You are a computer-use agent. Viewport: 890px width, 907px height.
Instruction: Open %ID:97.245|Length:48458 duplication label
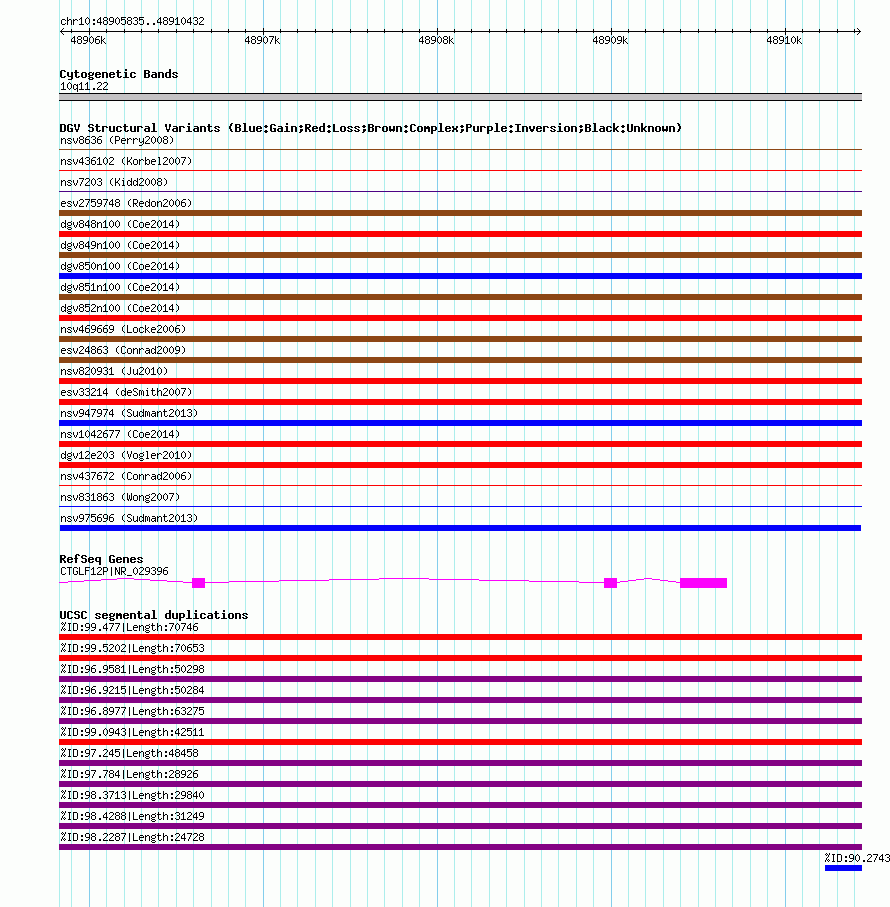point(129,753)
